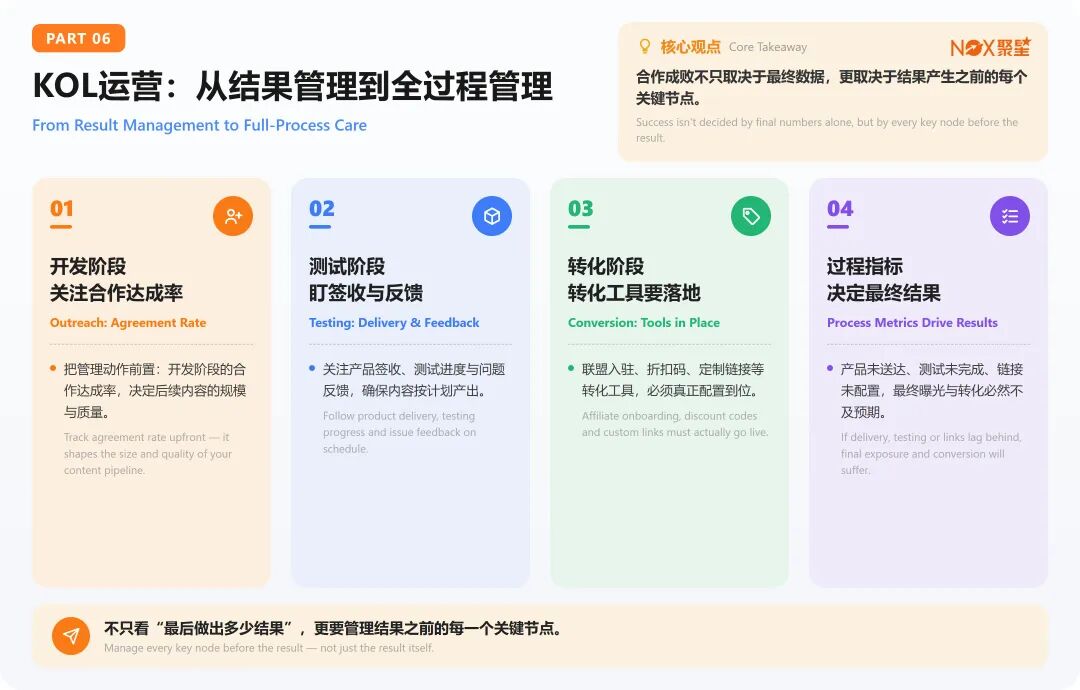Click subtitle From Result Management to Full-Process Care

199,125
